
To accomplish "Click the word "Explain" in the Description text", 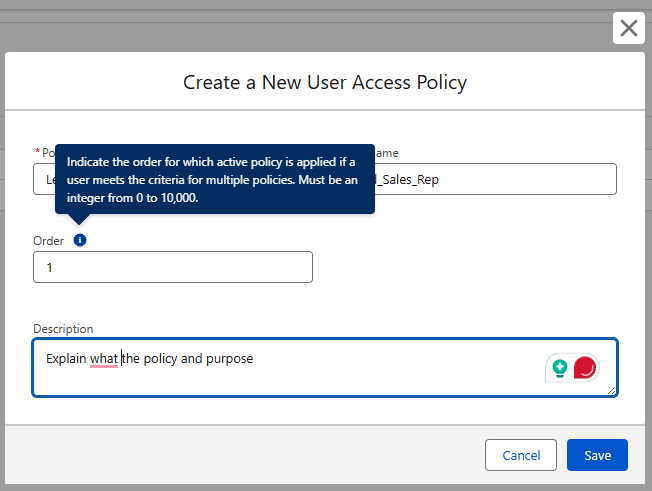I will (x=66, y=358).
